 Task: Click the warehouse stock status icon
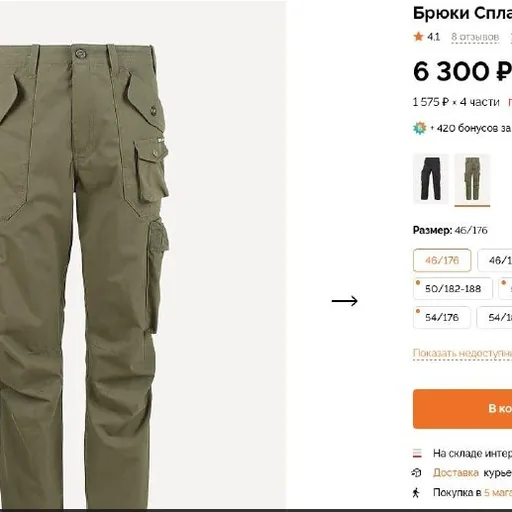[x=417, y=453]
